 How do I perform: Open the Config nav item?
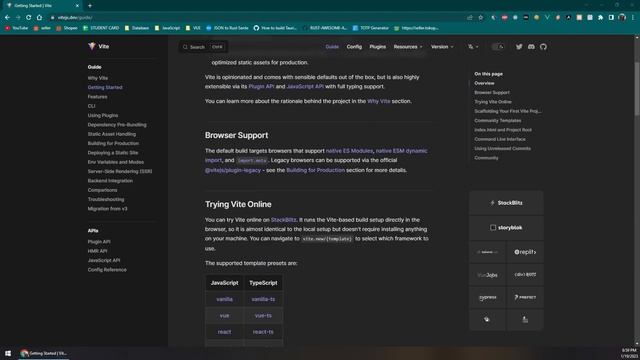tap(354, 47)
